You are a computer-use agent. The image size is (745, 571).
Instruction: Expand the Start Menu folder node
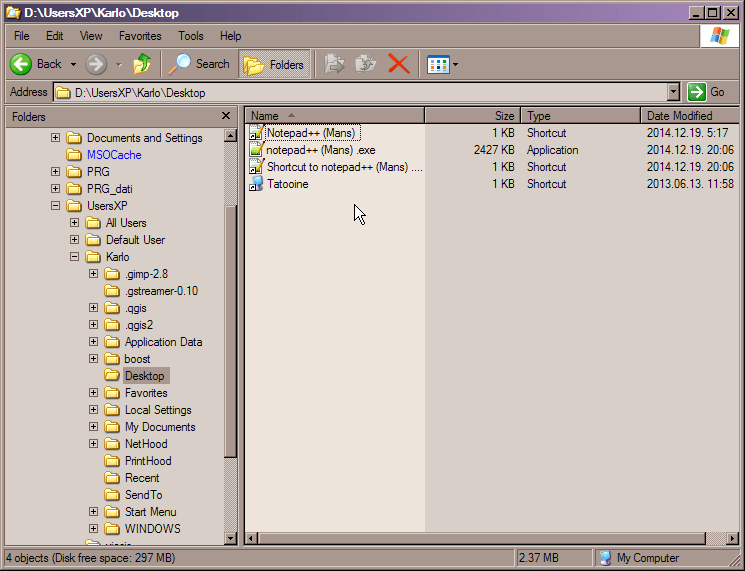point(94,512)
